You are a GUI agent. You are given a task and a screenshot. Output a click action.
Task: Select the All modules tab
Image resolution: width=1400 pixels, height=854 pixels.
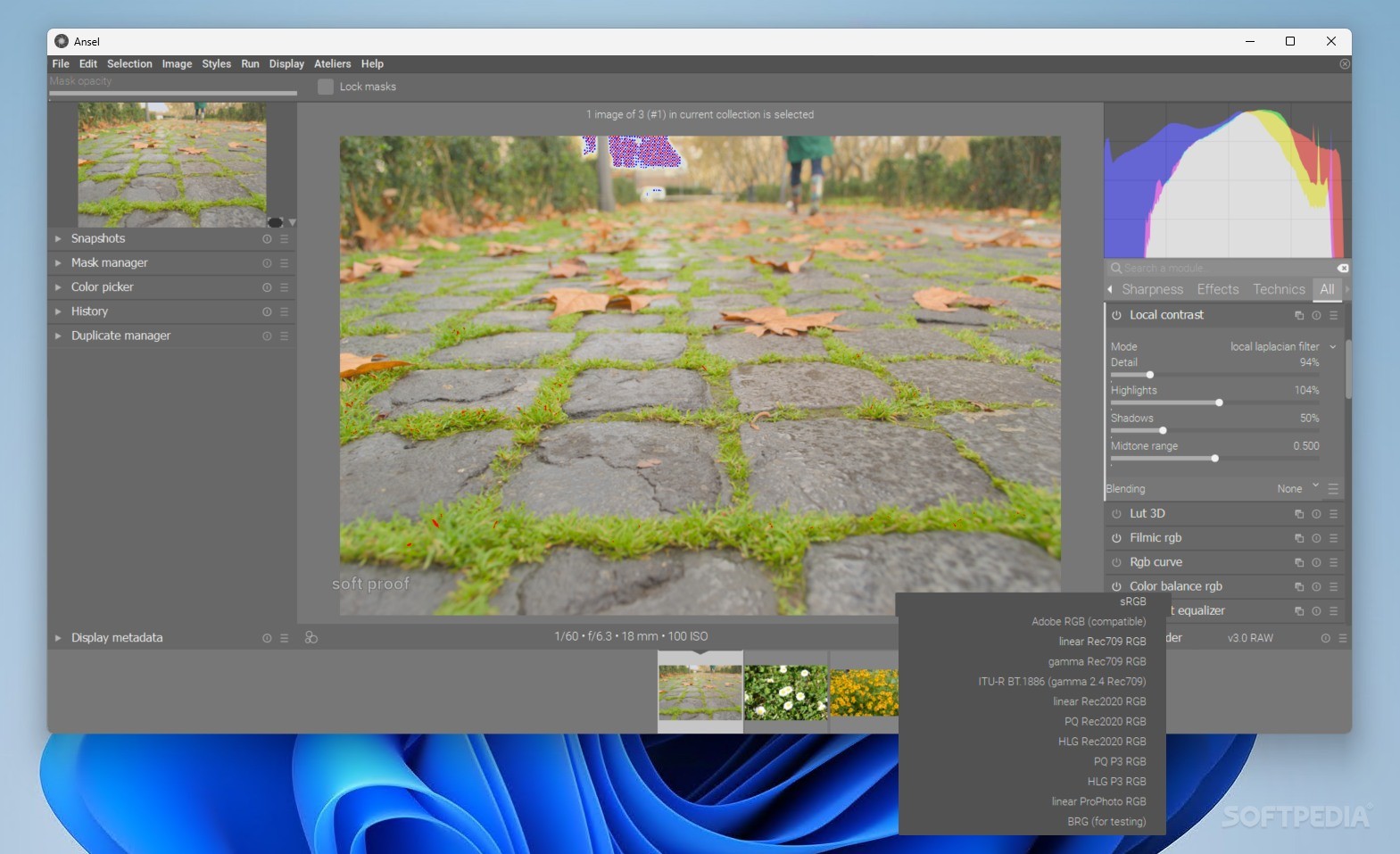point(1327,289)
